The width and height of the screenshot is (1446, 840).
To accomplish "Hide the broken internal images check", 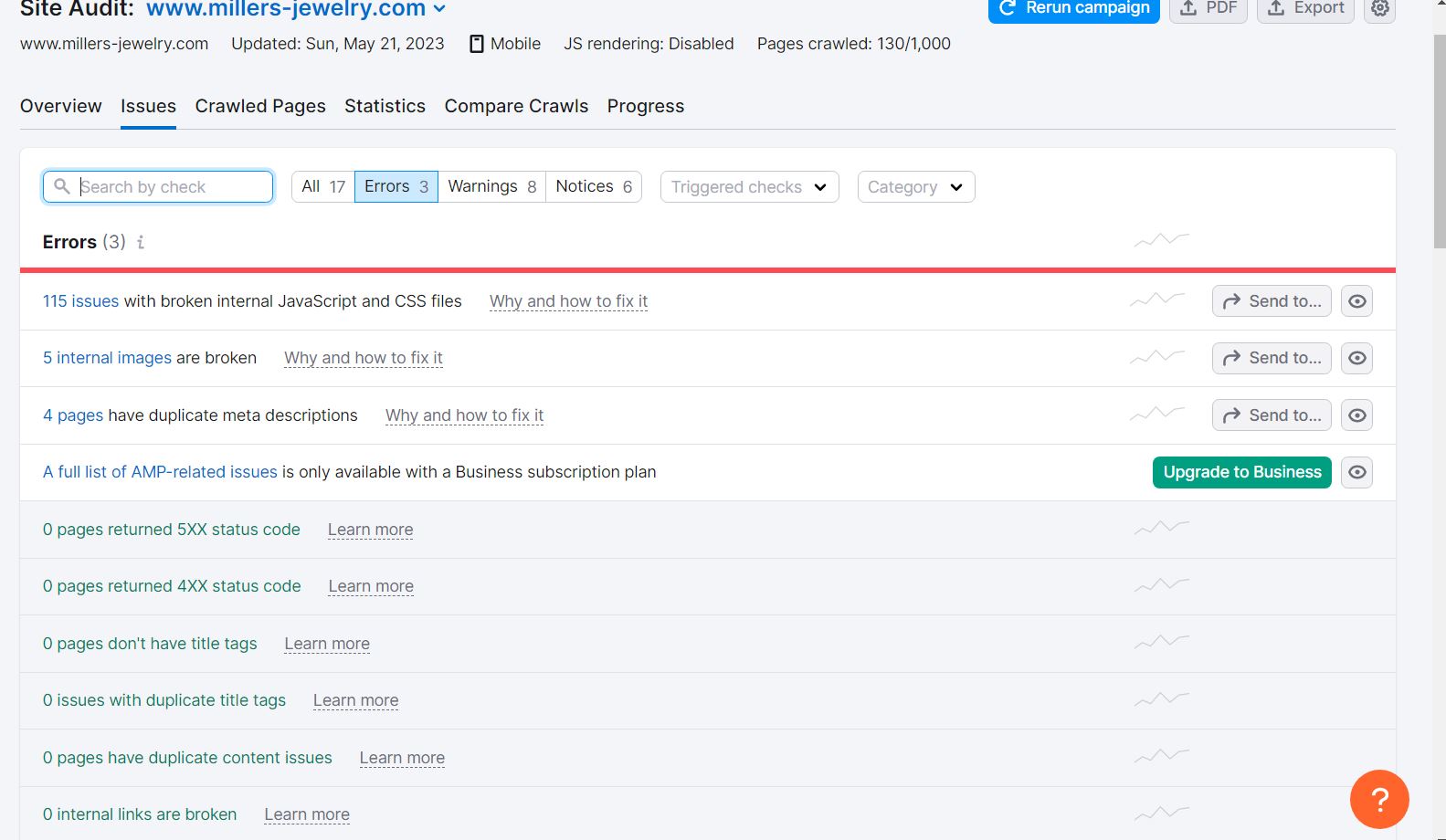I will click(x=1356, y=358).
